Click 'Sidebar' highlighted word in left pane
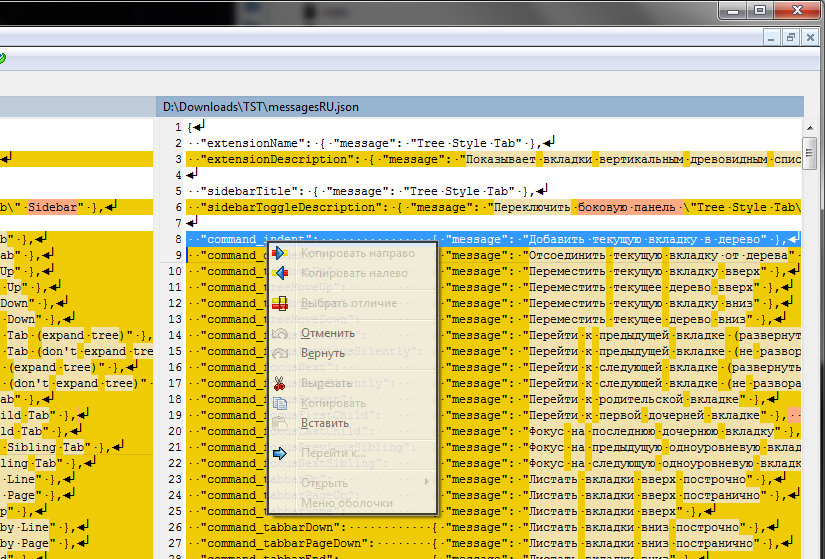The height and width of the screenshot is (559, 825). [52, 207]
